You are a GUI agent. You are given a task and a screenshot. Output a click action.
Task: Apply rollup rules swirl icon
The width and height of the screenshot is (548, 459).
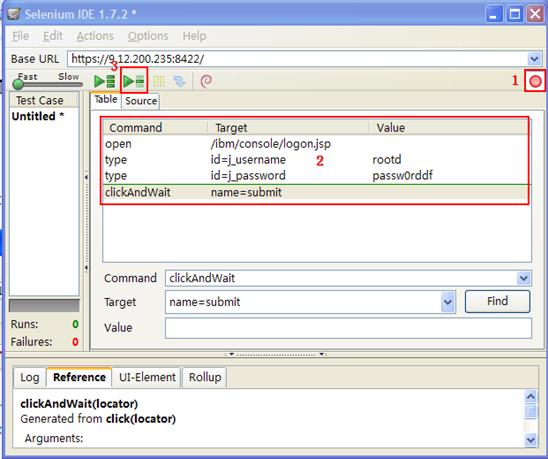coord(206,81)
